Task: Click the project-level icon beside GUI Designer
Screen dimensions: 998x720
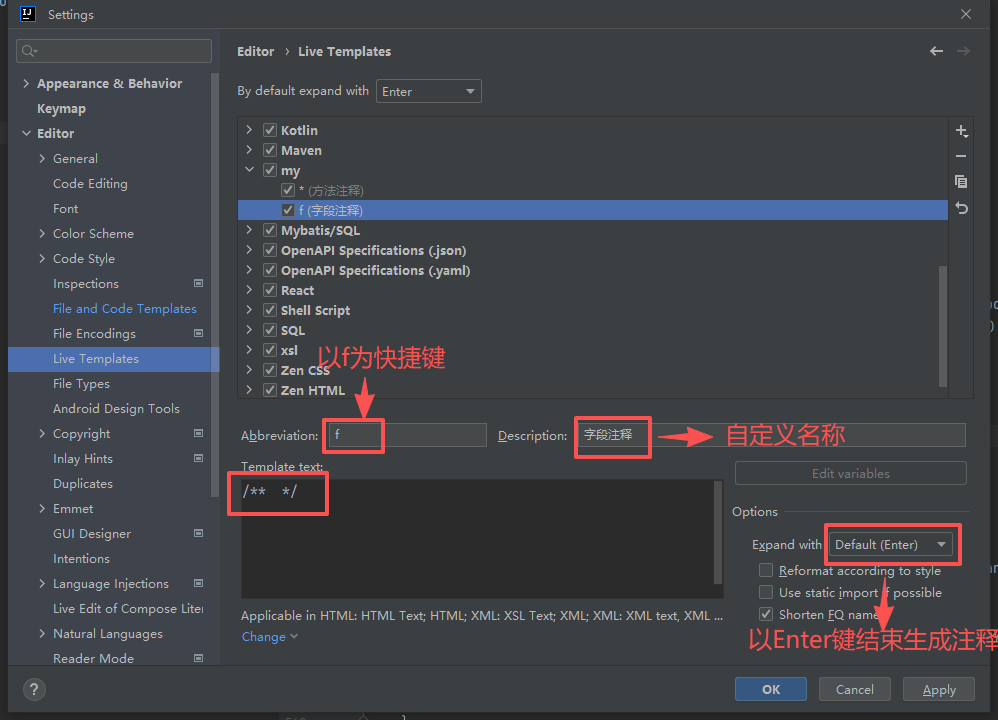Action: click(199, 533)
